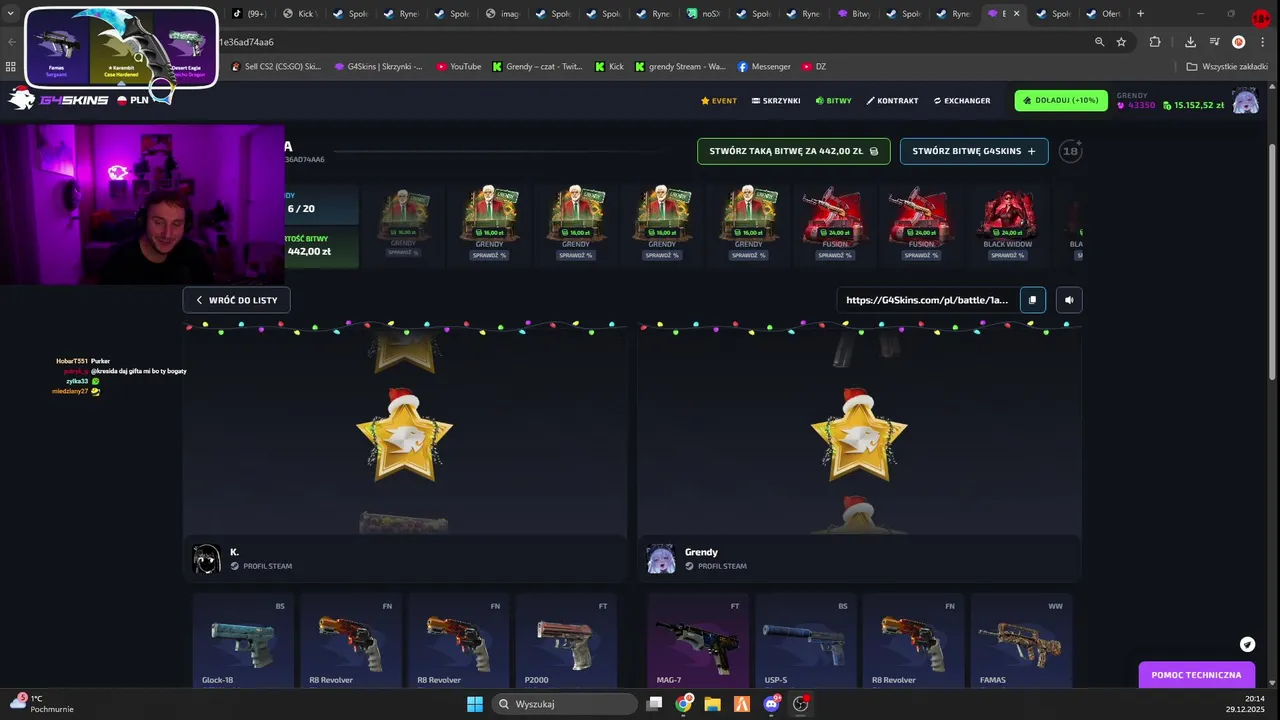Viewport: 1280px width, 720px height.
Task: Select the Glock-18 skin card
Action: tap(243, 640)
